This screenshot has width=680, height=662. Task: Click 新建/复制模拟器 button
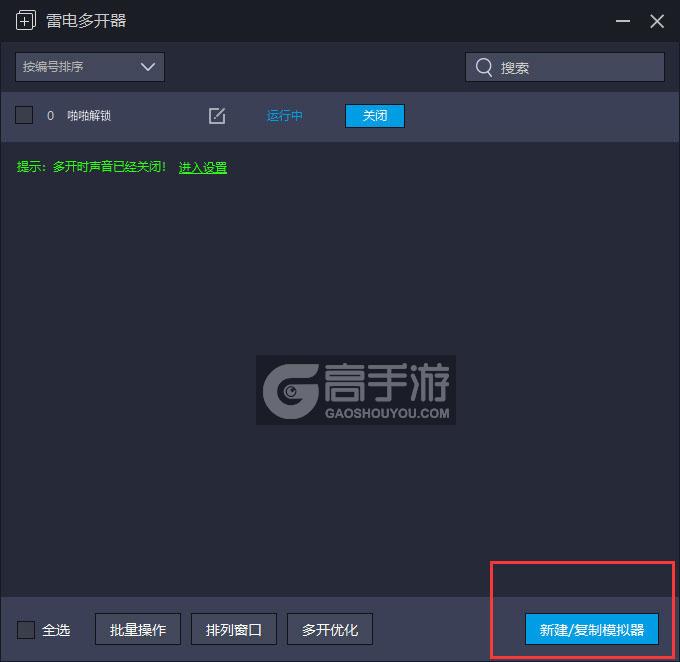tap(592, 629)
